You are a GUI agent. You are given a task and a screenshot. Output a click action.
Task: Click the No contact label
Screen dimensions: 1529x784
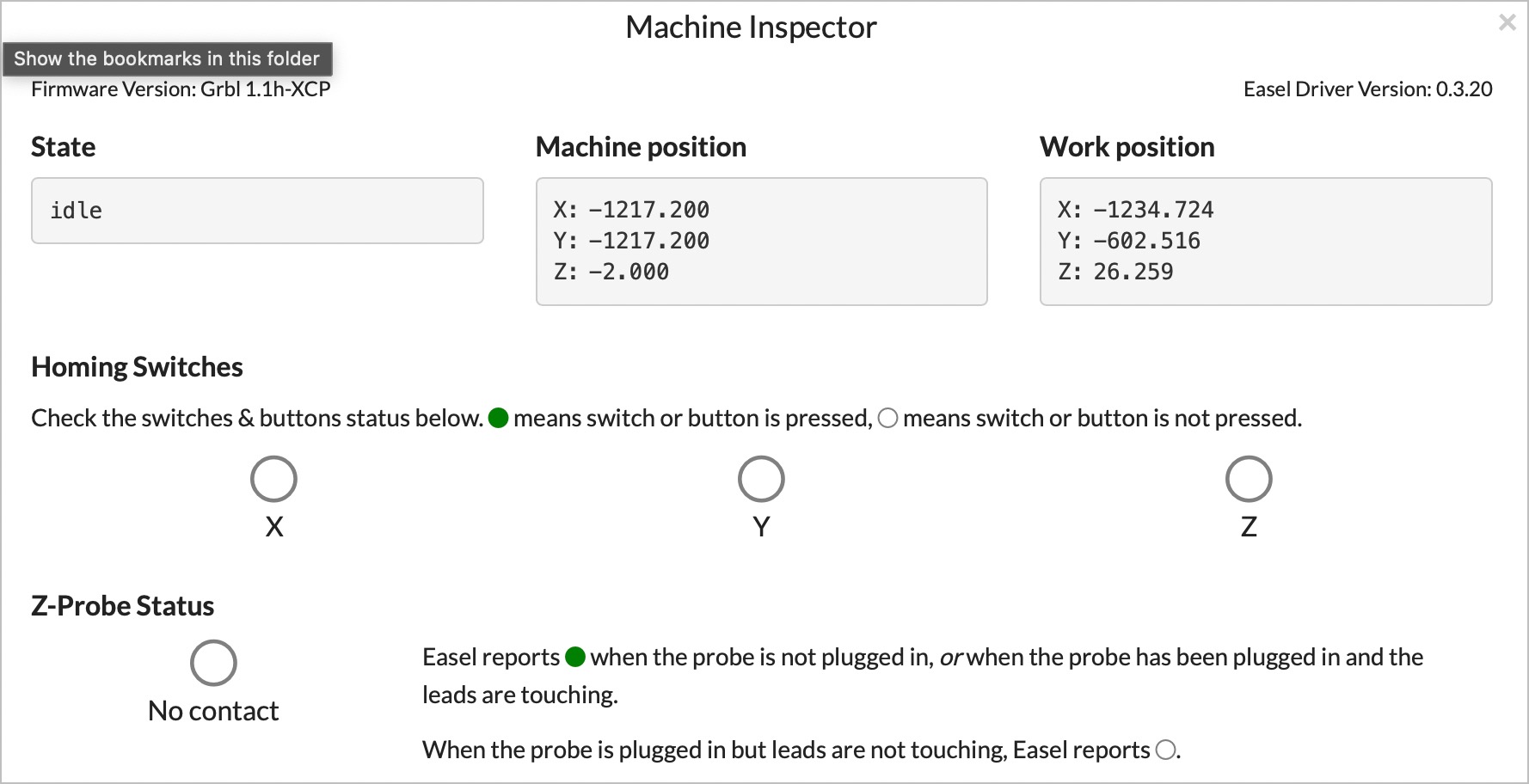point(213,711)
